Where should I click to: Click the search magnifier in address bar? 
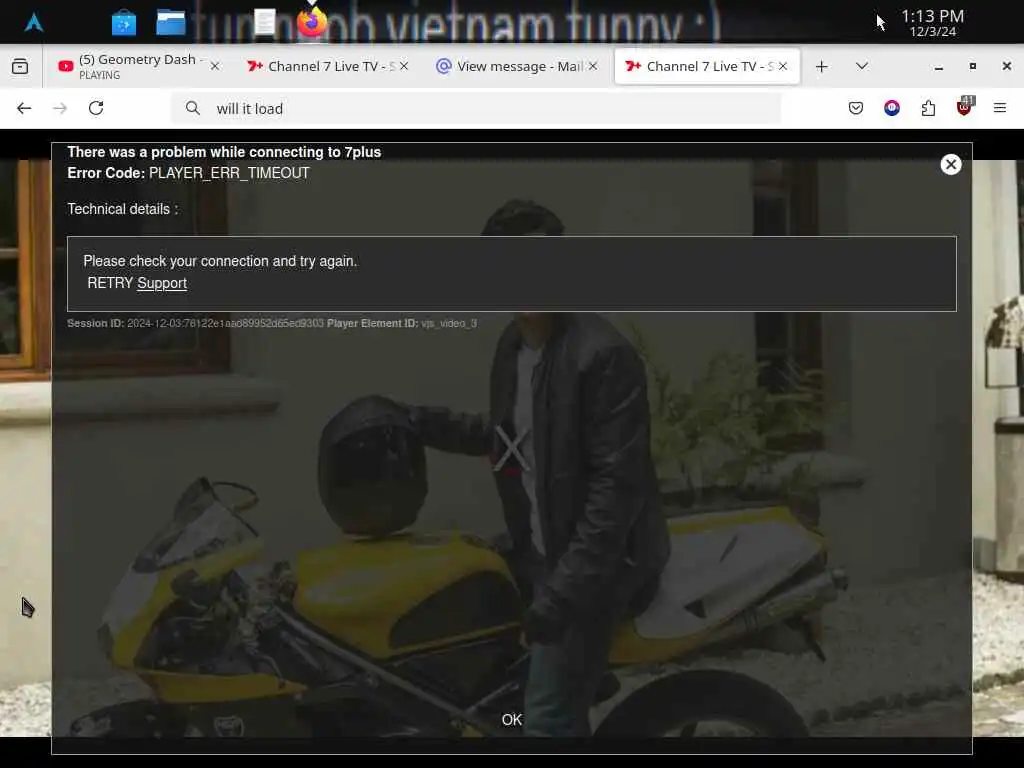click(x=193, y=108)
